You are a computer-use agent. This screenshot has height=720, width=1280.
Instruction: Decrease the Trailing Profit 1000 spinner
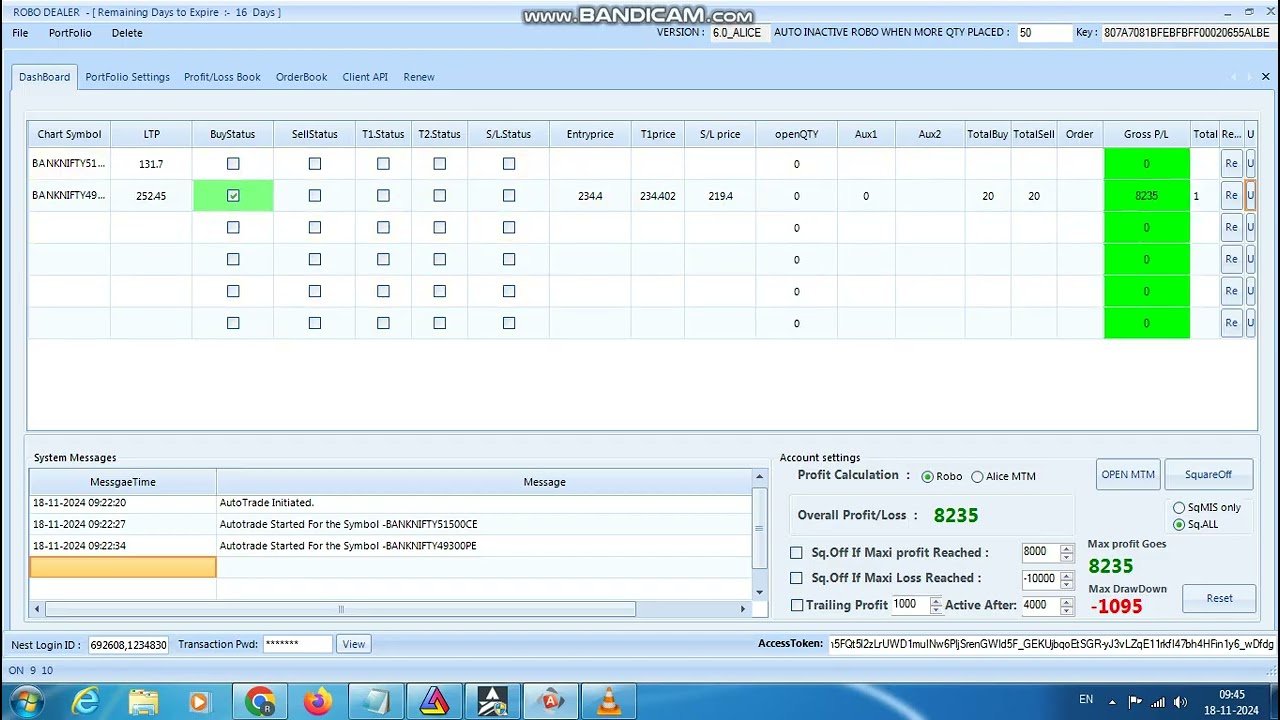pos(936,609)
